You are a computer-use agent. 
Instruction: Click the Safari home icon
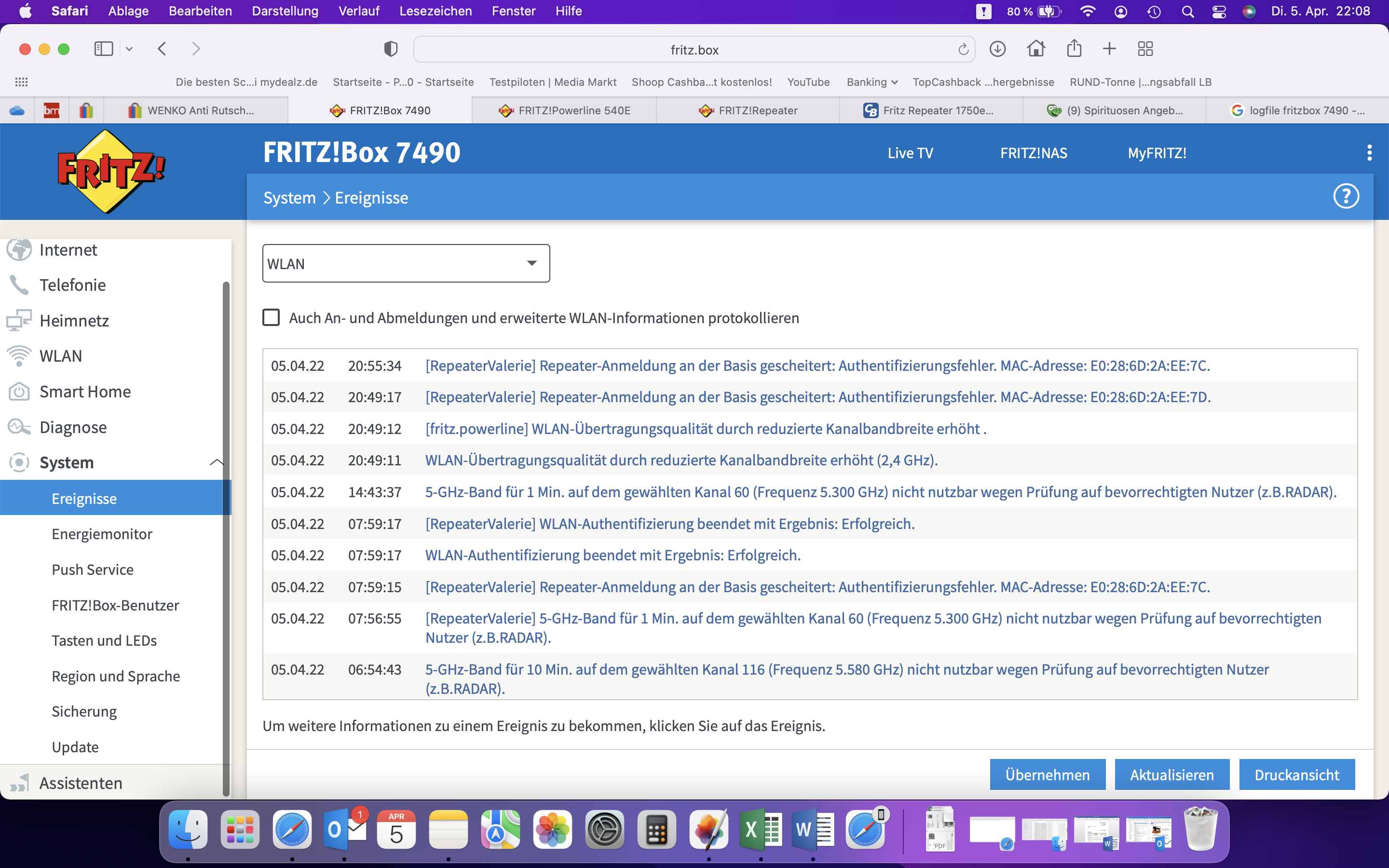[x=1036, y=49]
